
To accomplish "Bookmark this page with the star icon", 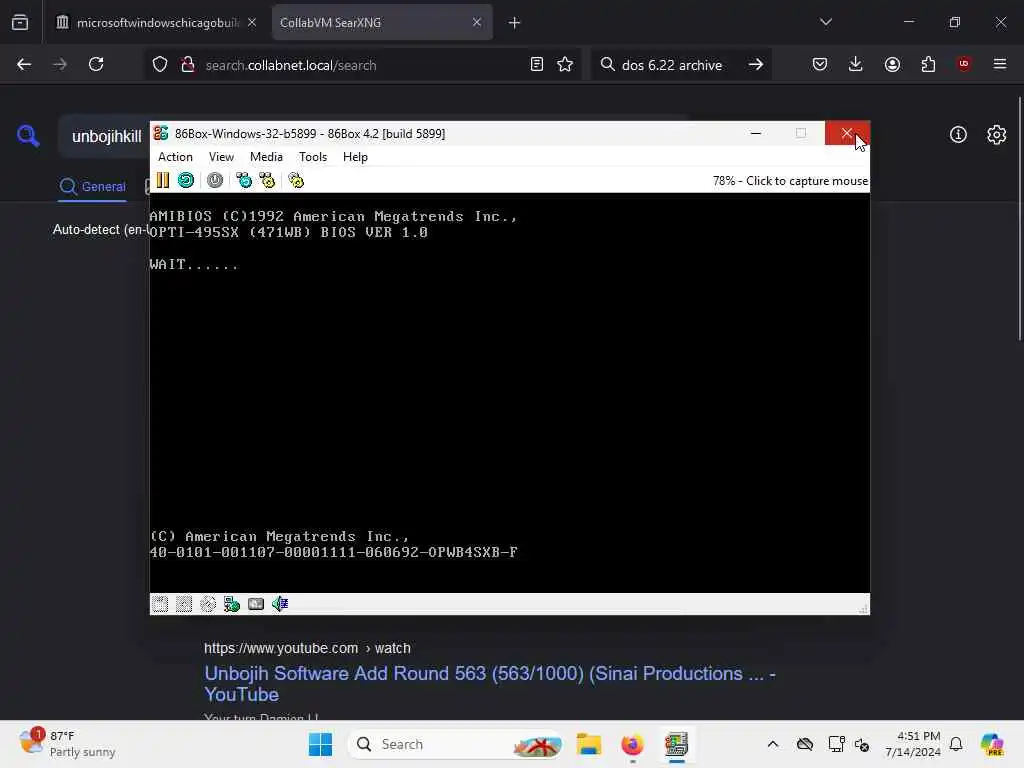I will [x=565, y=64].
